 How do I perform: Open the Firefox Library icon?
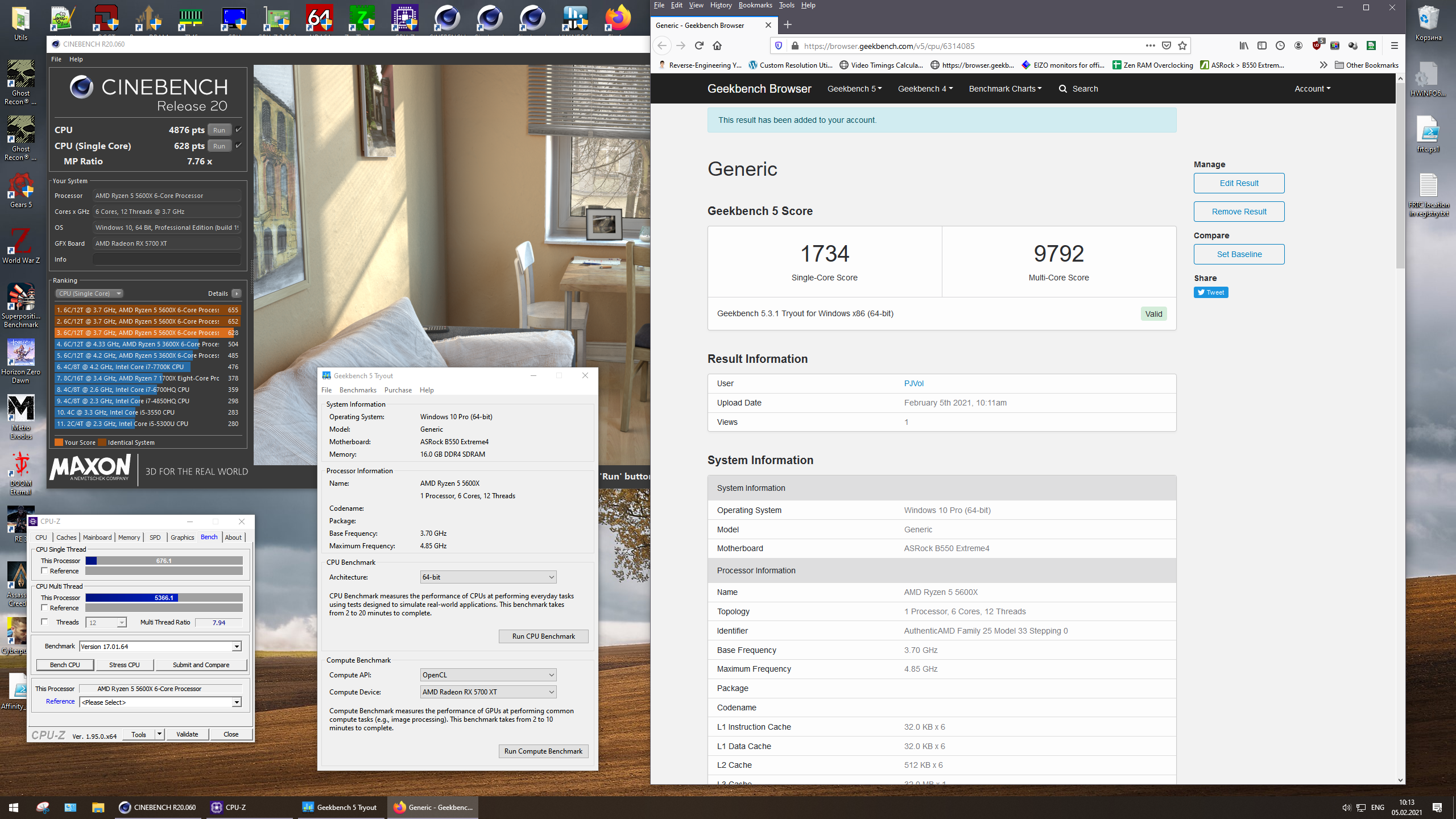coord(1243,45)
